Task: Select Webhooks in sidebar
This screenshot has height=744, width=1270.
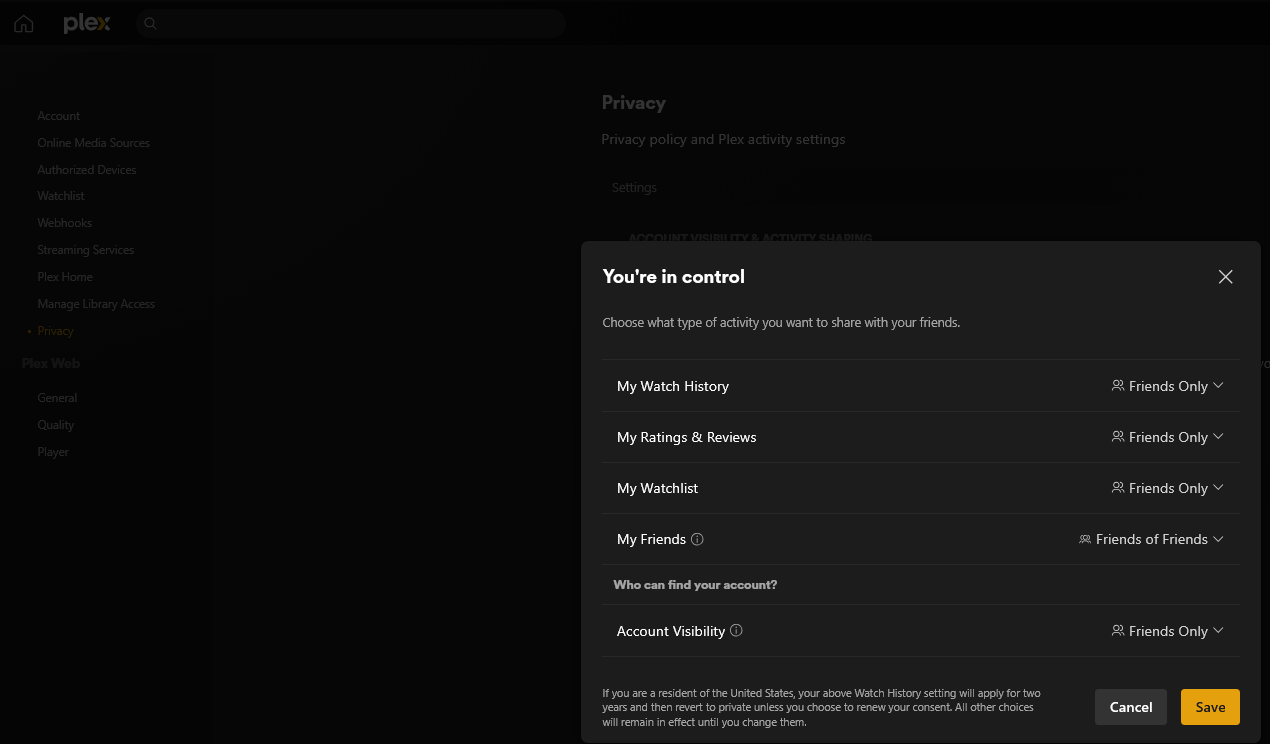Action: (x=65, y=223)
